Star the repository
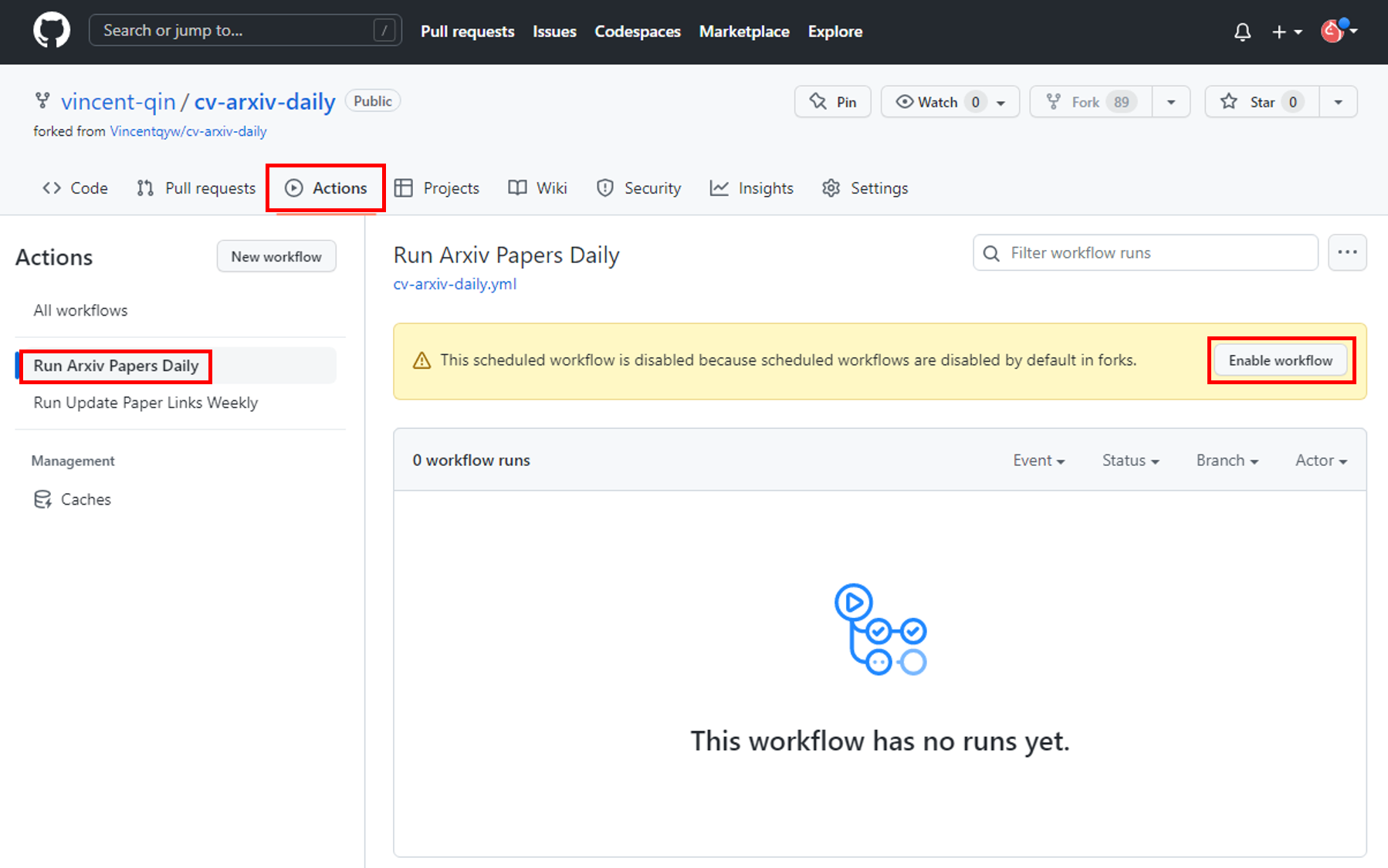 [1262, 102]
